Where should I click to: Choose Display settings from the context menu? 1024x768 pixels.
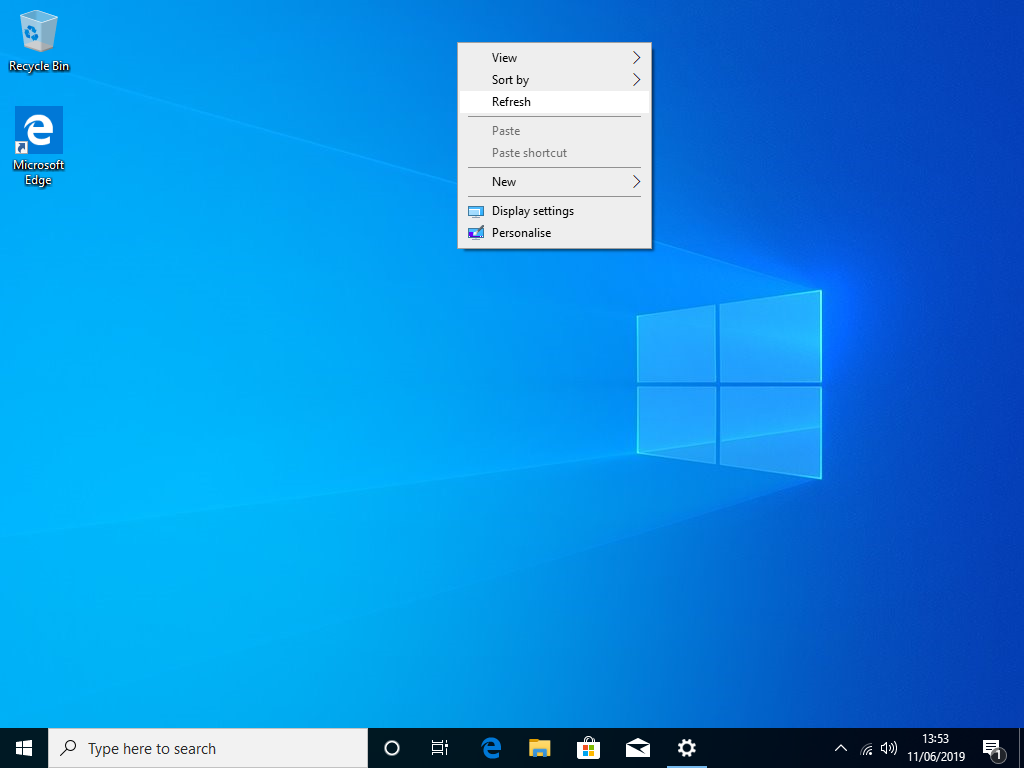click(554, 211)
